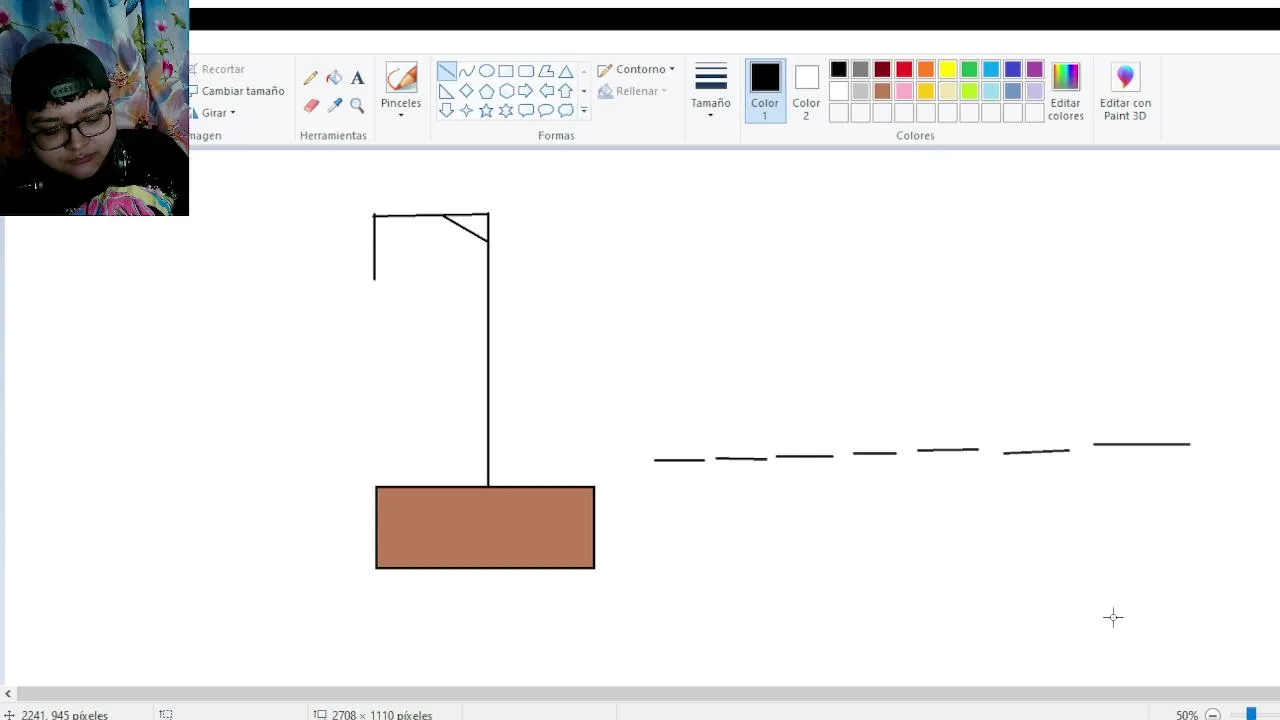The width and height of the screenshot is (1280, 720).
Task: Select the Right arrow shape
Action: click(x=526, y=91)
